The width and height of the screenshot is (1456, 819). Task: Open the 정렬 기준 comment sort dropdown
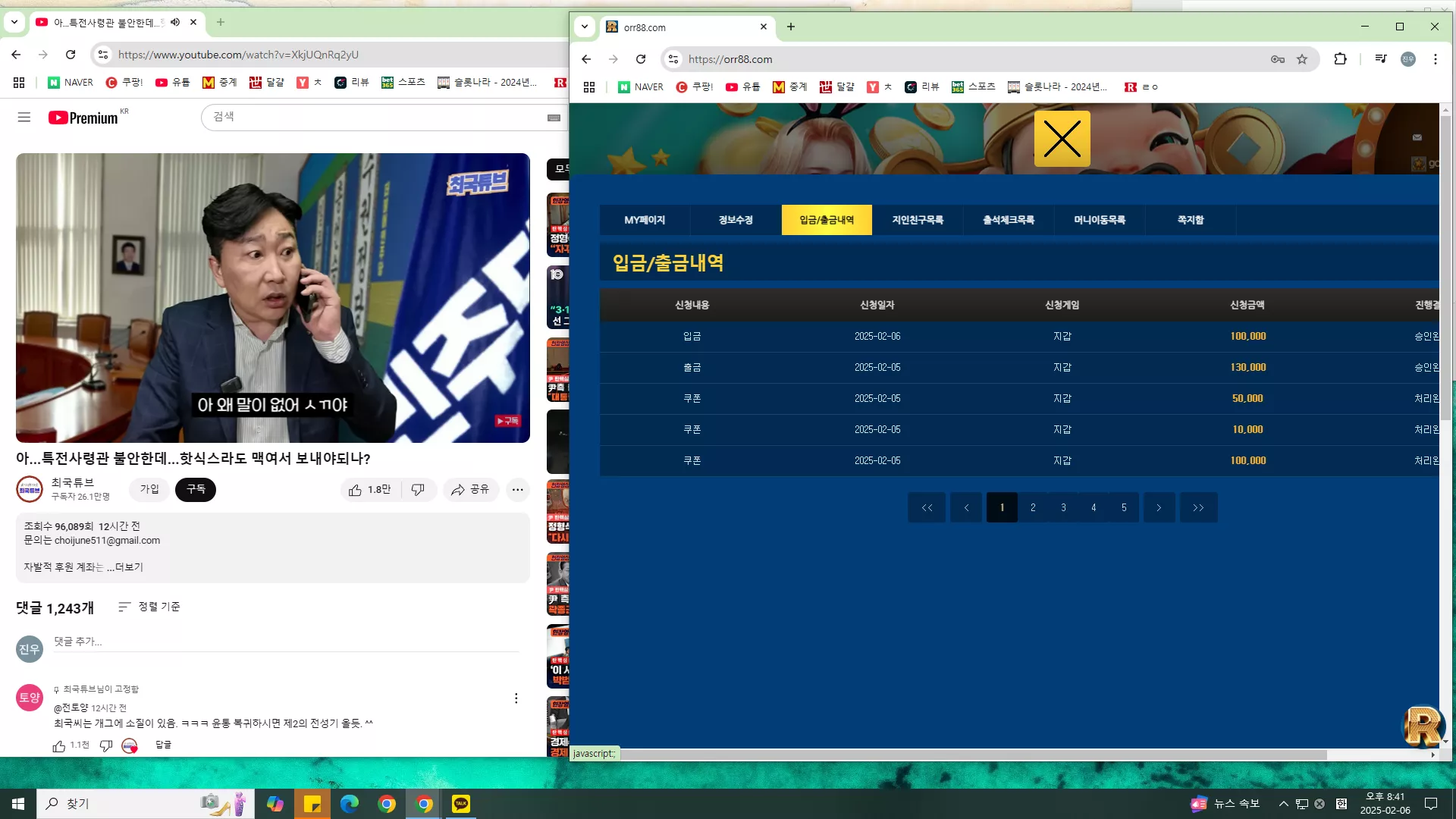149,607
